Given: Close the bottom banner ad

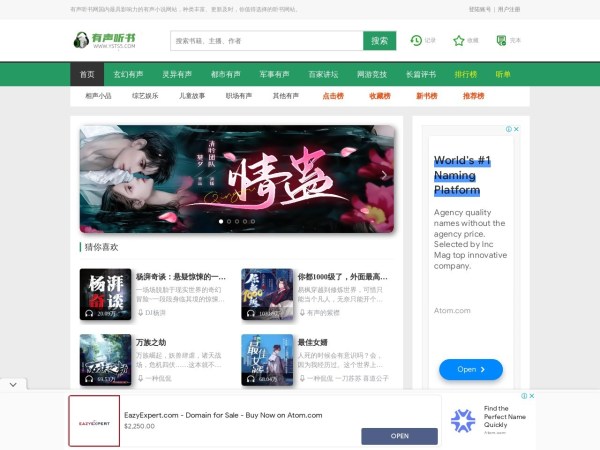Looking at the screenshot, I should tap(532, 396).
